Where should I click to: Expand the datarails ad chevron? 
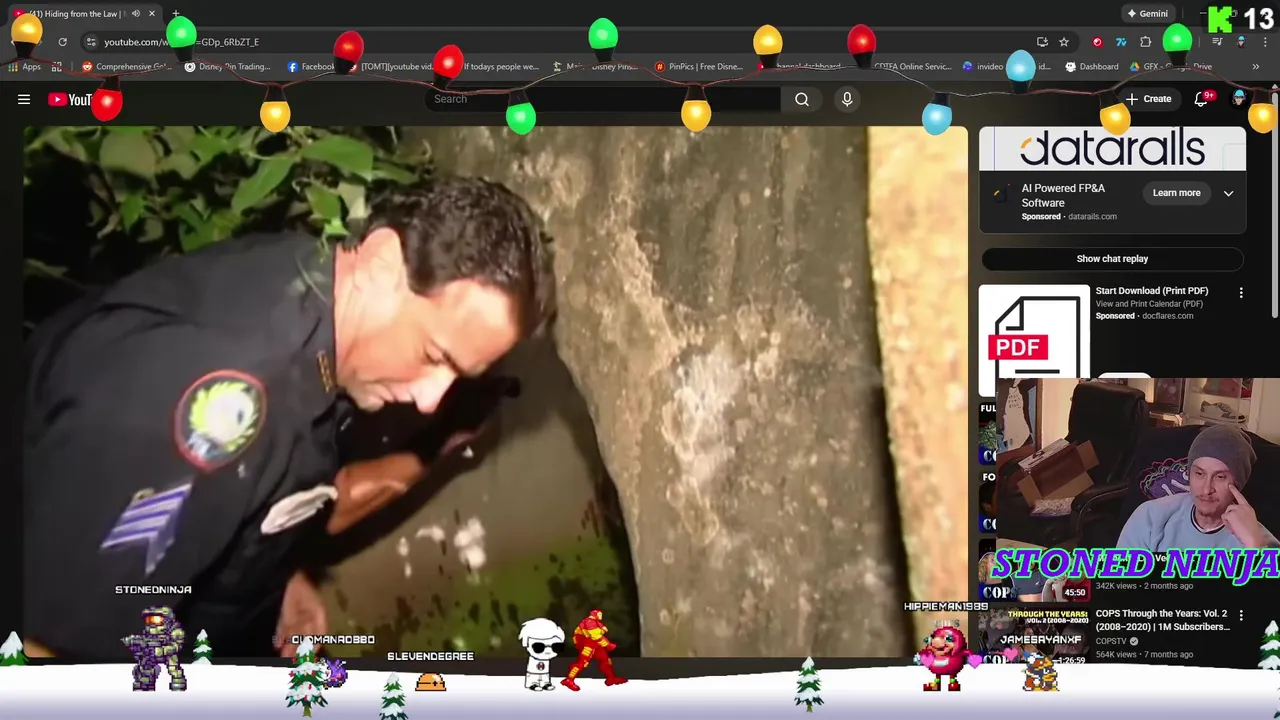1228,193
